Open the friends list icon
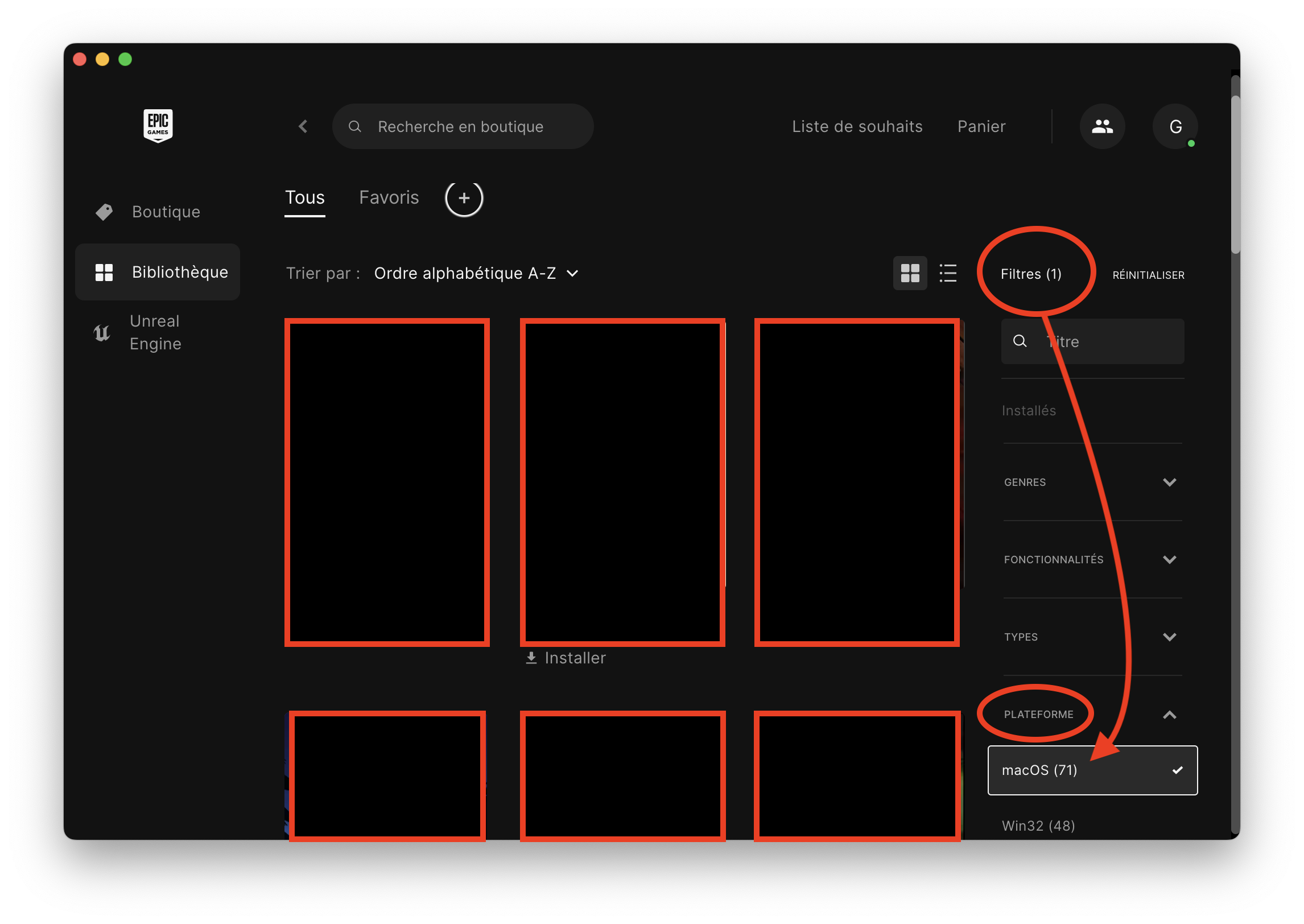 [1101, 126]
